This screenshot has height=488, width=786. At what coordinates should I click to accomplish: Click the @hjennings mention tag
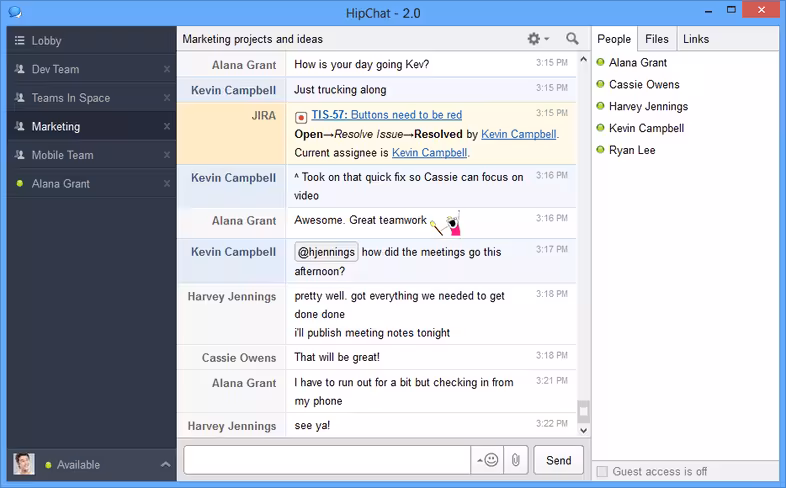pos(326,252)
